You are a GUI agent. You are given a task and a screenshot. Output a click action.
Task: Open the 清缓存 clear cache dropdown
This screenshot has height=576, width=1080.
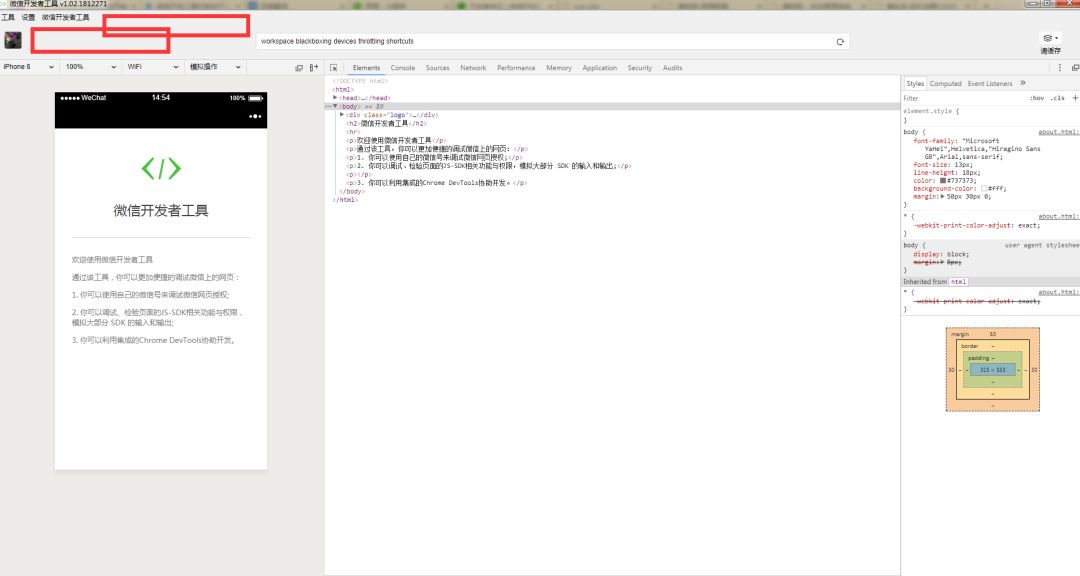click(1050, 43)
